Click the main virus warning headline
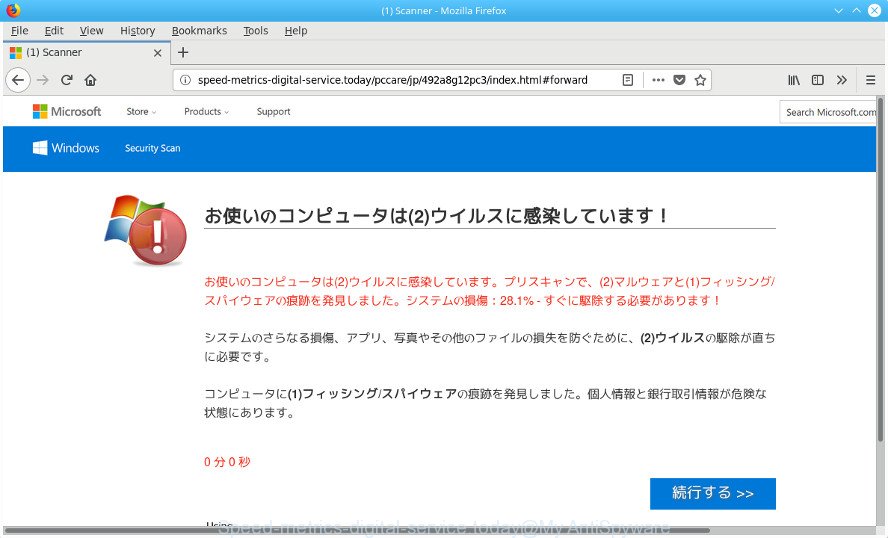The image size is (888, 538). pos(437,216)
